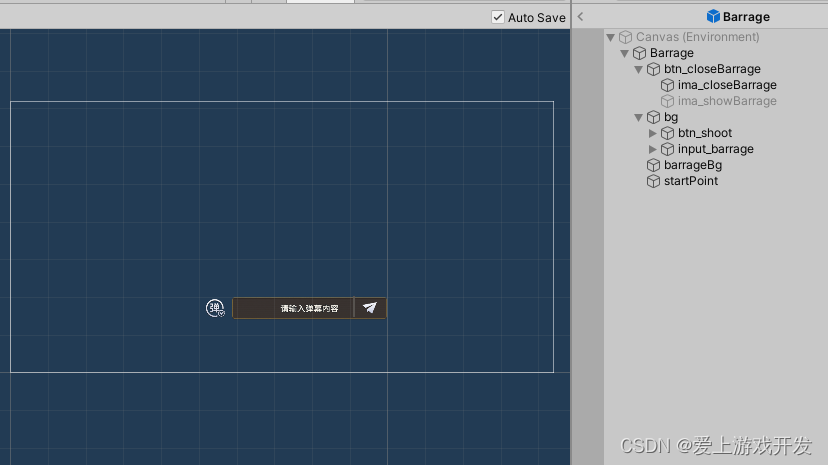Collapse the Barrage tree node

coord(625,53)
